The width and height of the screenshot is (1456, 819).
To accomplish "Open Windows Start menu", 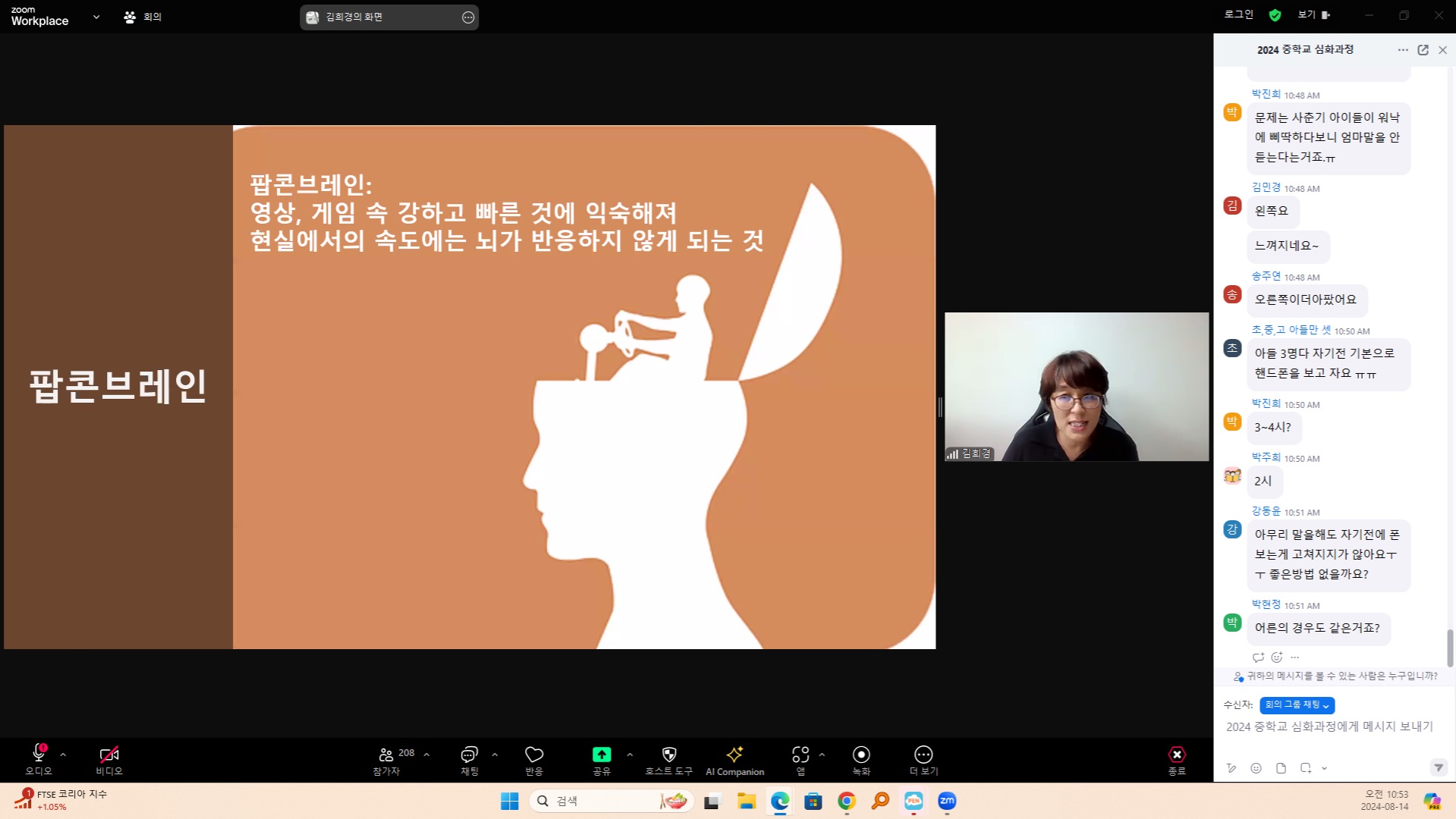I will (509, 801).
